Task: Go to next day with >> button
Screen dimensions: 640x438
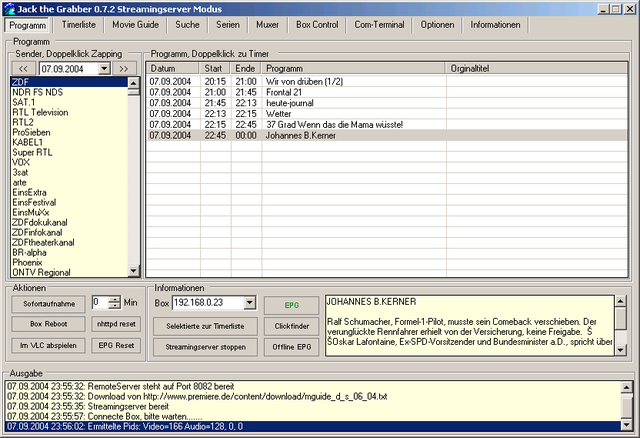Action: pos(124,68)
